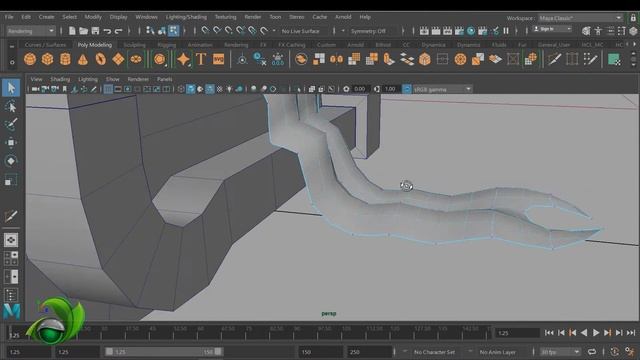640x360 pixels.
Task: Click the current frame field near playback controls
Action: click(x=517, y=333)
